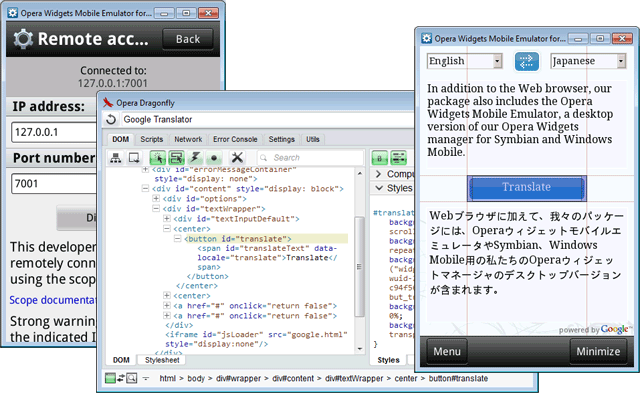
Task: Toggle the first green button above Styles panel
Action: 380,158
